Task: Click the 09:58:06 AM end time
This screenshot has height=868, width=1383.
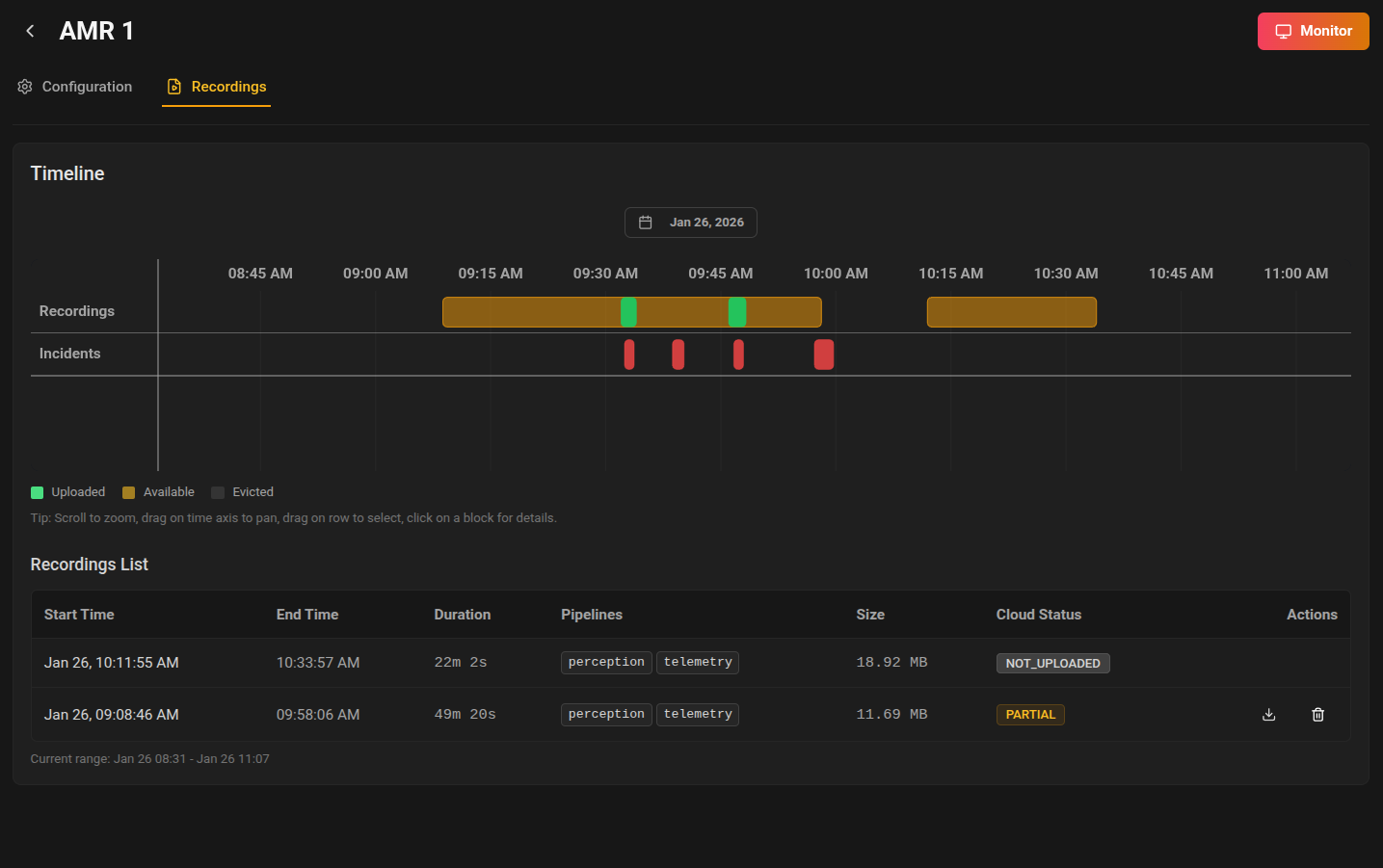Action: pos(318,715)
